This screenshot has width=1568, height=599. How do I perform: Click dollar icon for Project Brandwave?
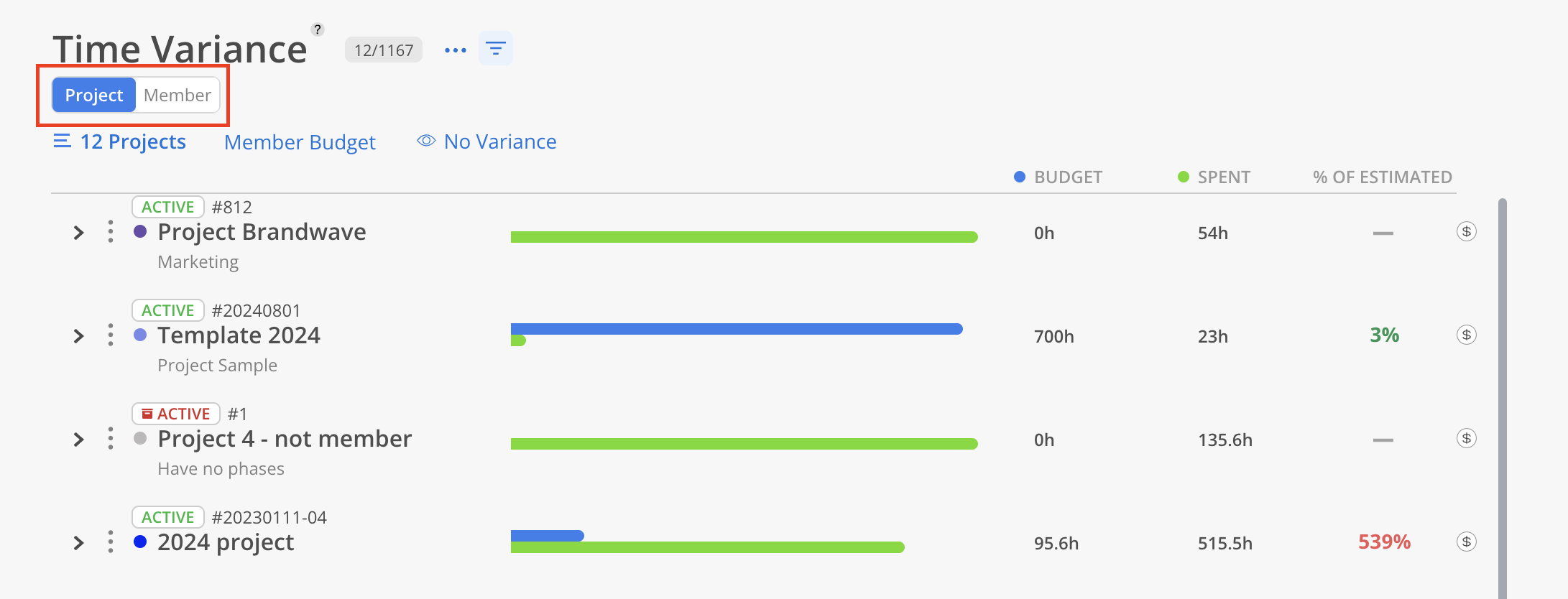click(1466, 231)
